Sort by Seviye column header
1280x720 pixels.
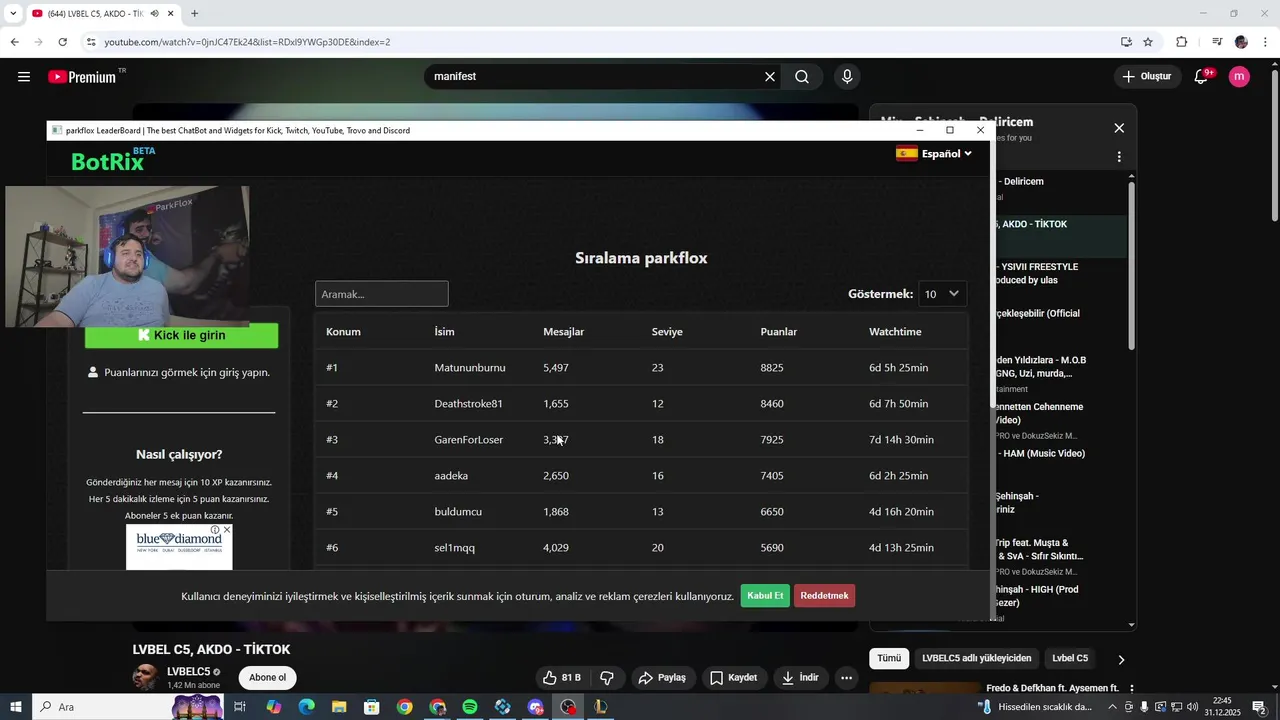click(x=667, y=332)
